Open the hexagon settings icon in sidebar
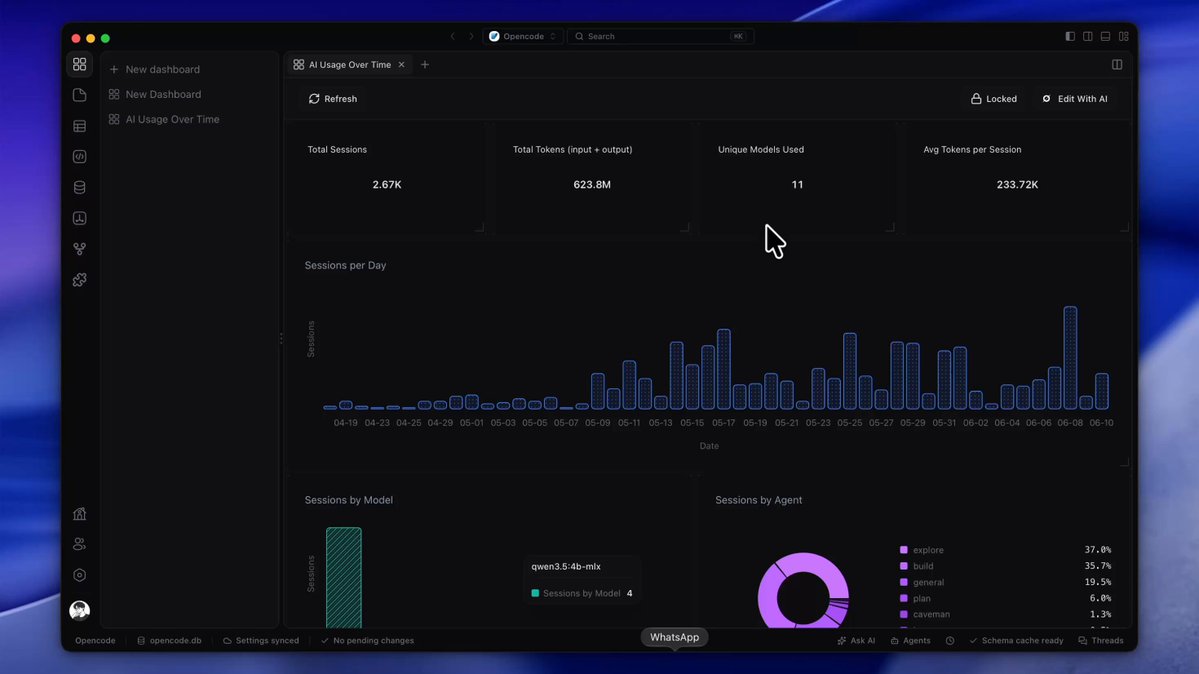This screenshot has height=674, width=1199. 80,575
